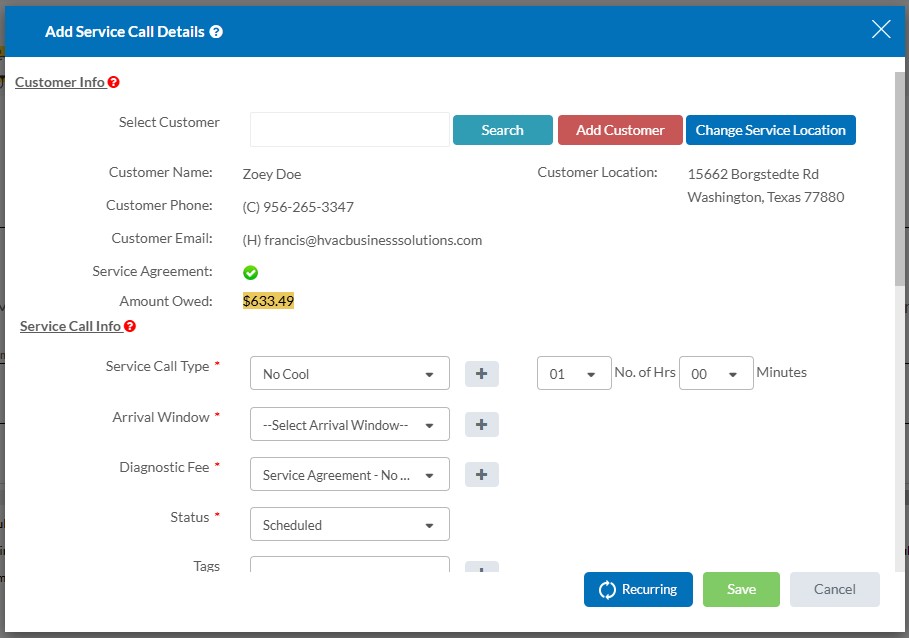
Task: Add new Arrival Window with plus button
Action: pos(482,424)
